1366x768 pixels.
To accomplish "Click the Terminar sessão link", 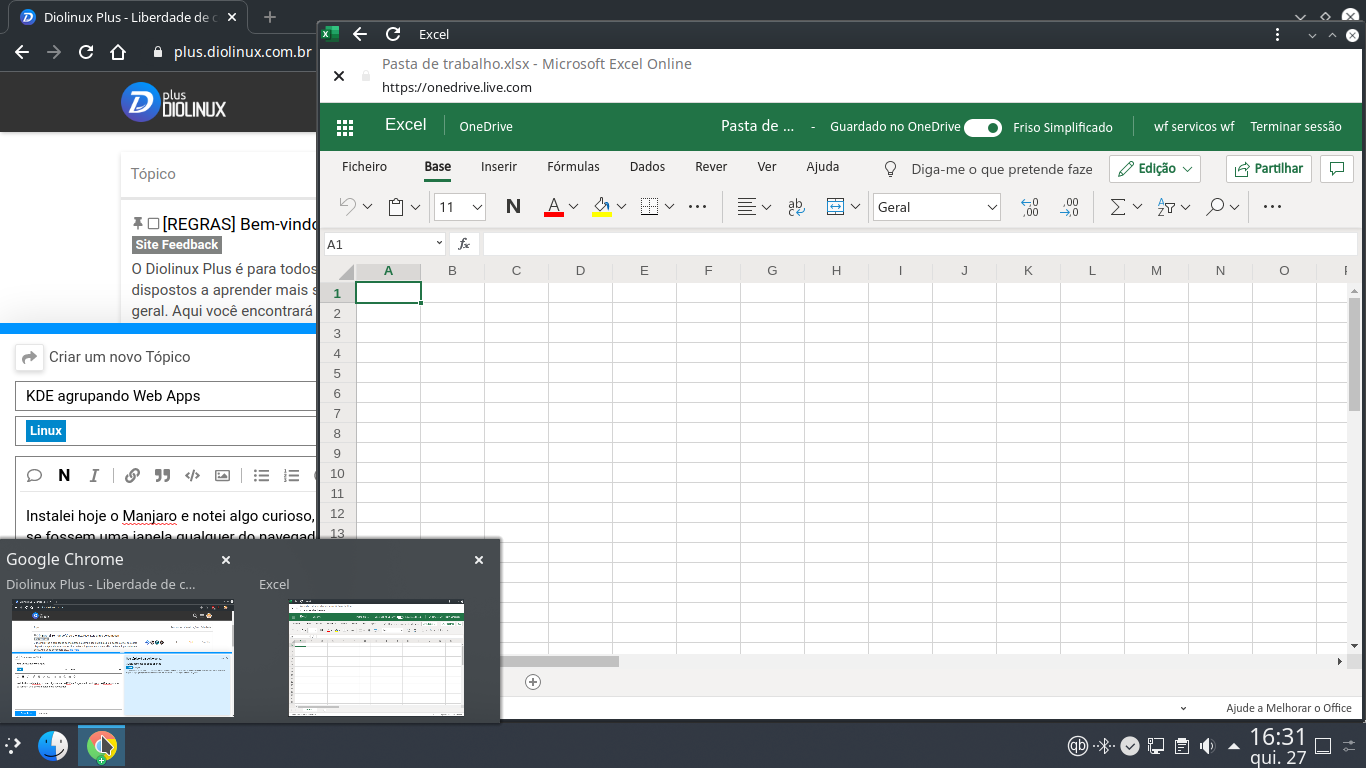I will point(1295,127).
